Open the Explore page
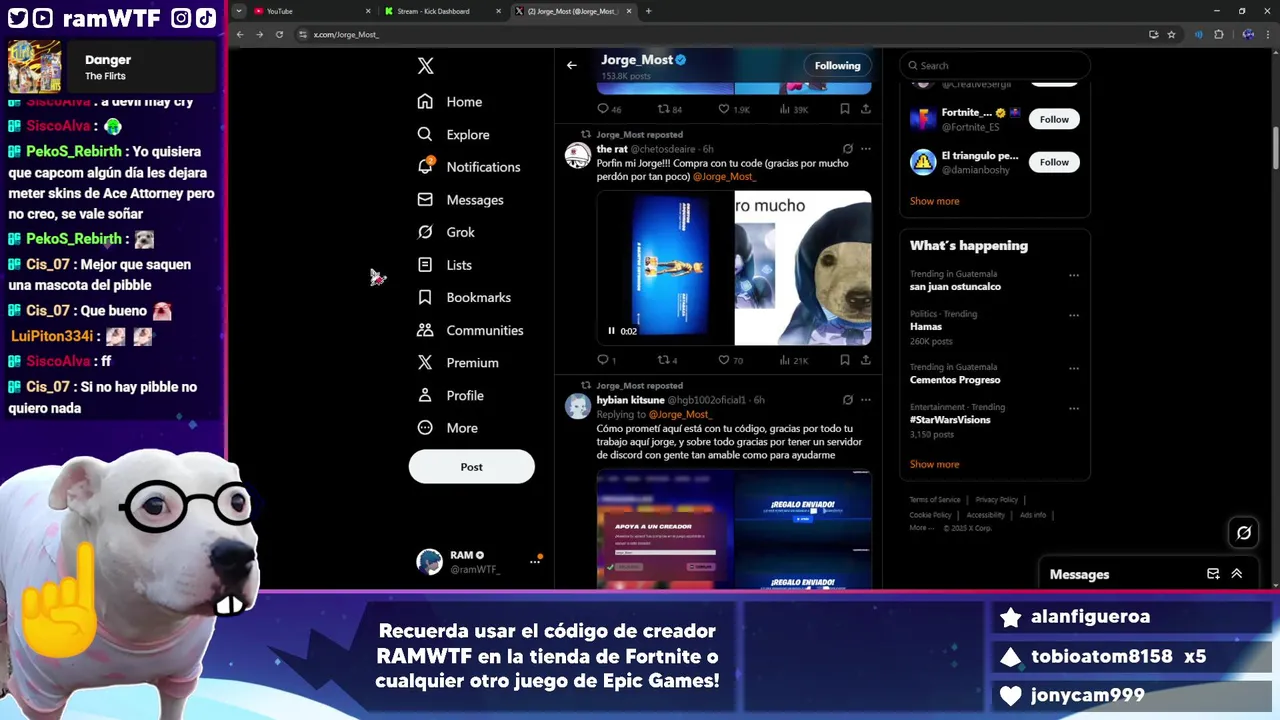The image size is (1280, 720). click(453, 134)
